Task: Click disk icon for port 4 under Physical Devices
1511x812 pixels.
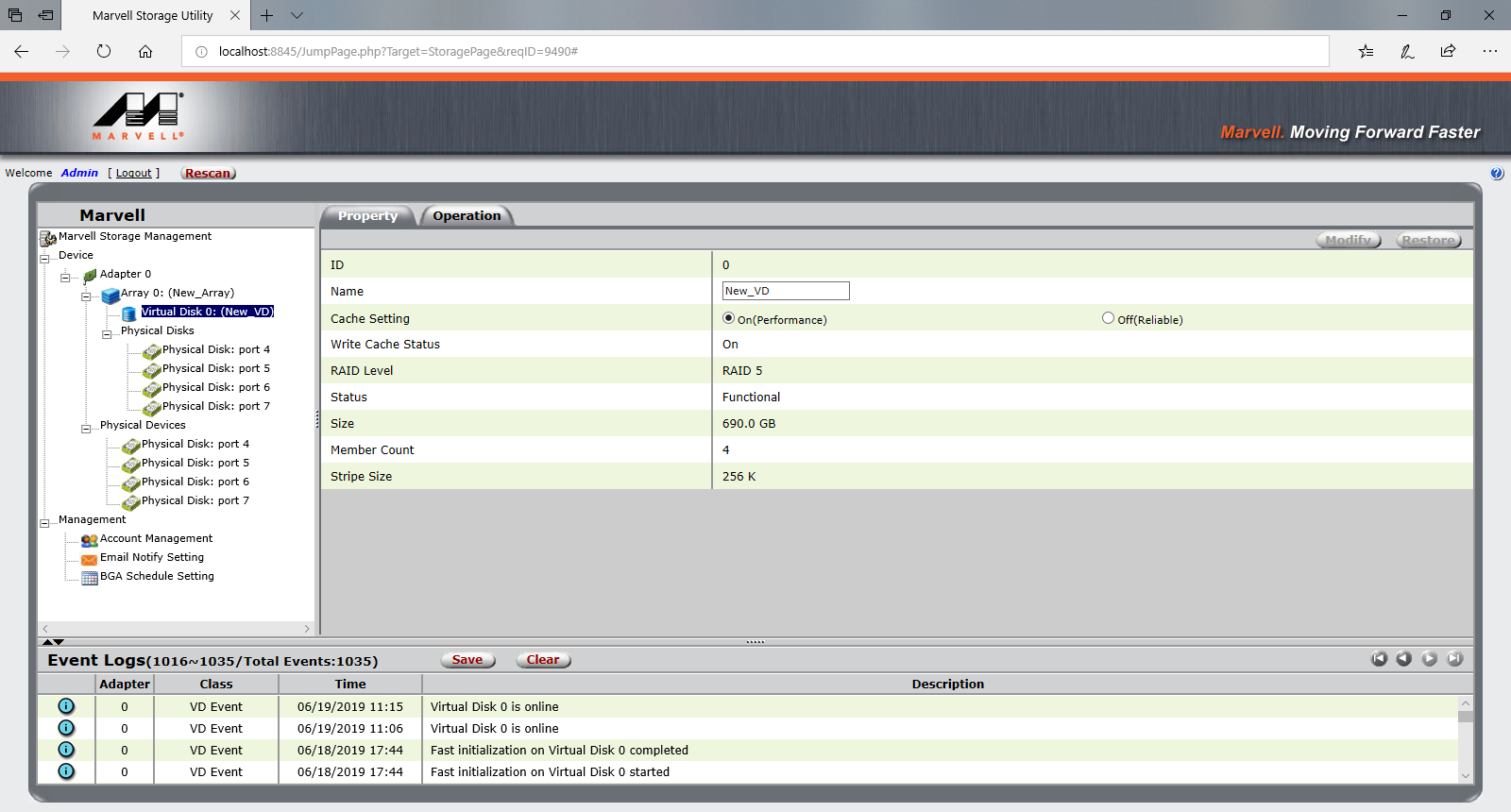Action: [x=131, y=446]
